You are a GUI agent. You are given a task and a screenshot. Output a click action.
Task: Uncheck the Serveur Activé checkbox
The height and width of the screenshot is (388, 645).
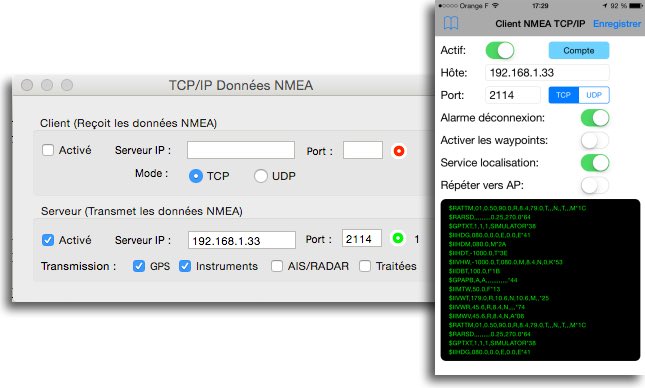pos(48,240)
